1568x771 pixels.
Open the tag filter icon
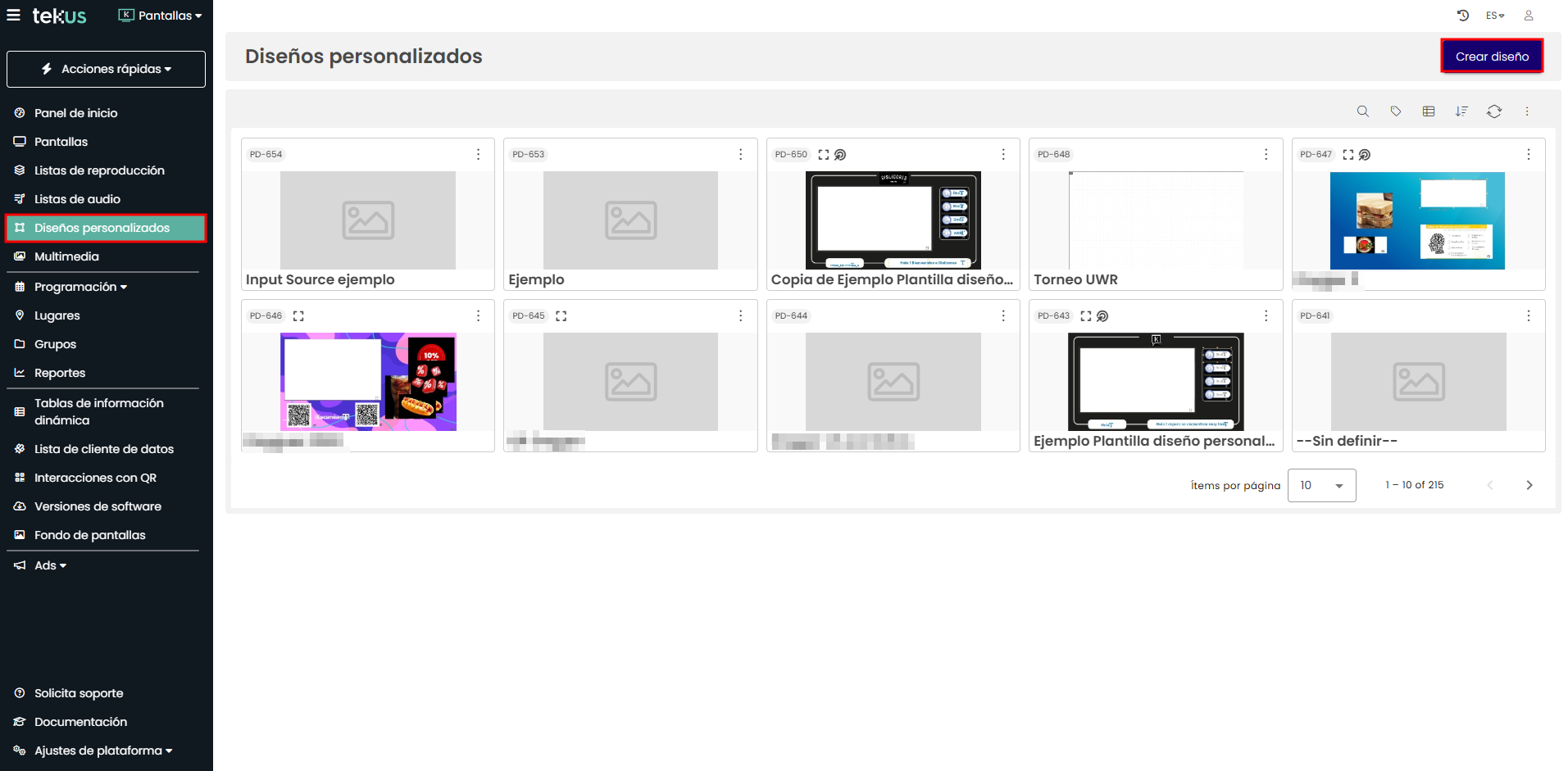[x=1395, y=111]
